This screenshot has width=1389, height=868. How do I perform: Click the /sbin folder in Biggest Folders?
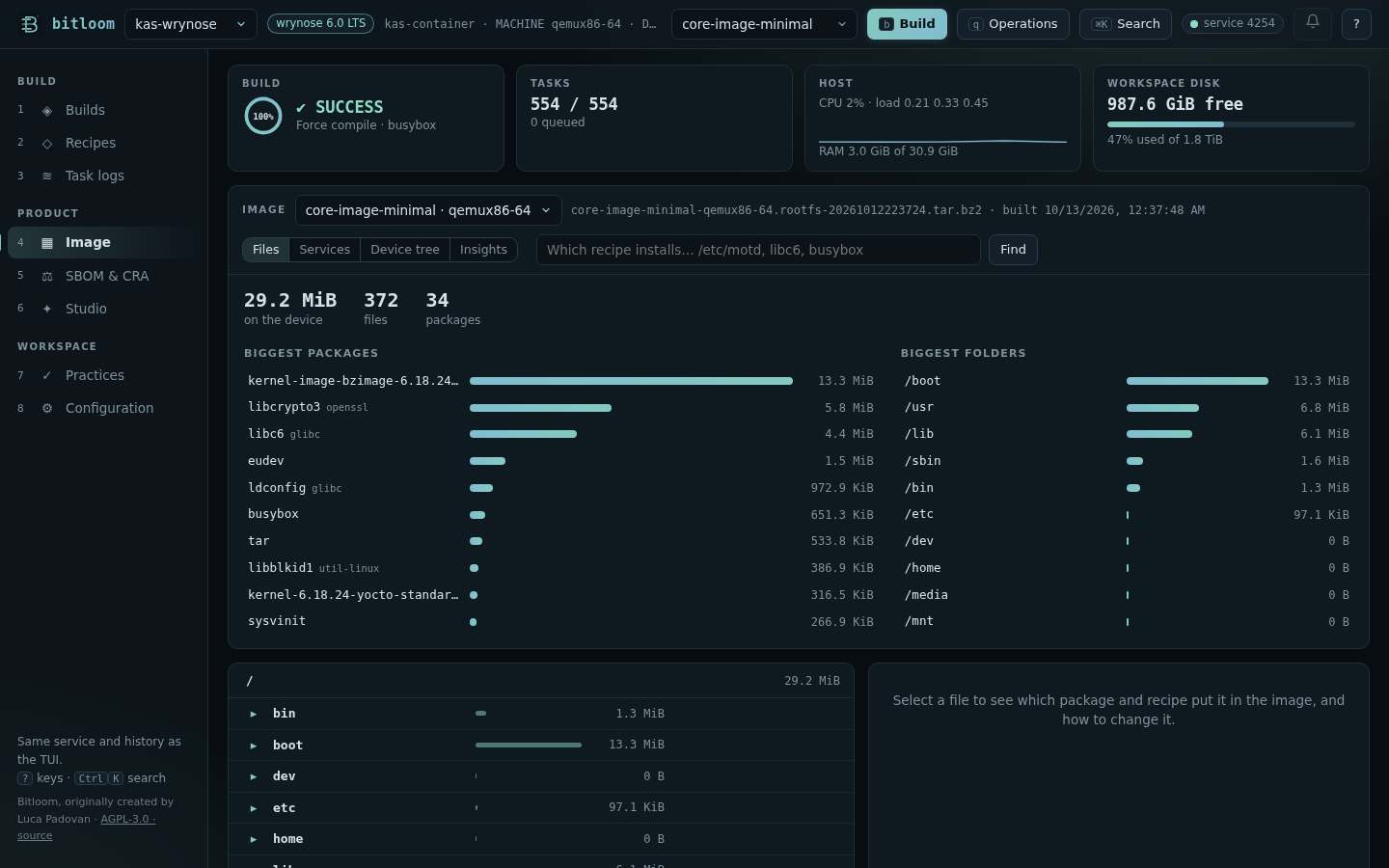[x=1127, y=461]
